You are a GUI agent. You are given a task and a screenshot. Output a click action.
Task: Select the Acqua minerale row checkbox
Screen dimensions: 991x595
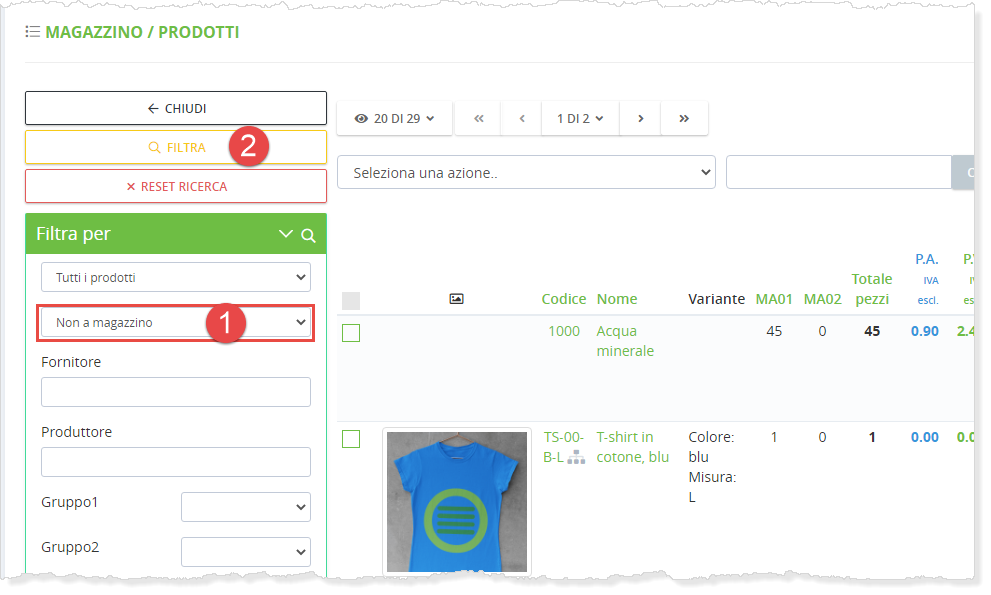point(351,333)
